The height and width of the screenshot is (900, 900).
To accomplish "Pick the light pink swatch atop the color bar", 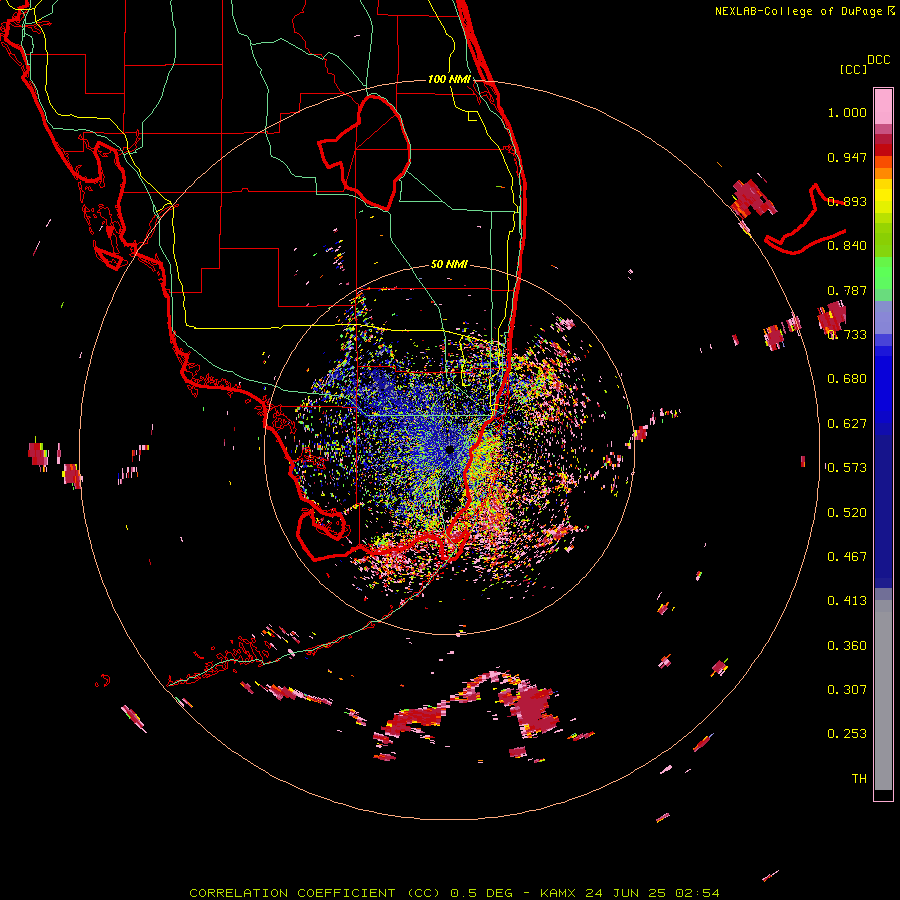I will 883,107.
